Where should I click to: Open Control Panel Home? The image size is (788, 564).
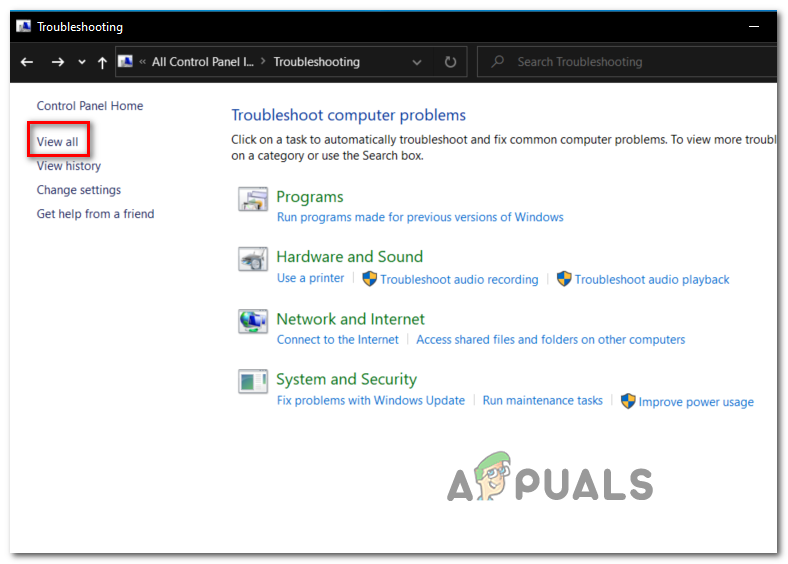[x=90, y=106]
